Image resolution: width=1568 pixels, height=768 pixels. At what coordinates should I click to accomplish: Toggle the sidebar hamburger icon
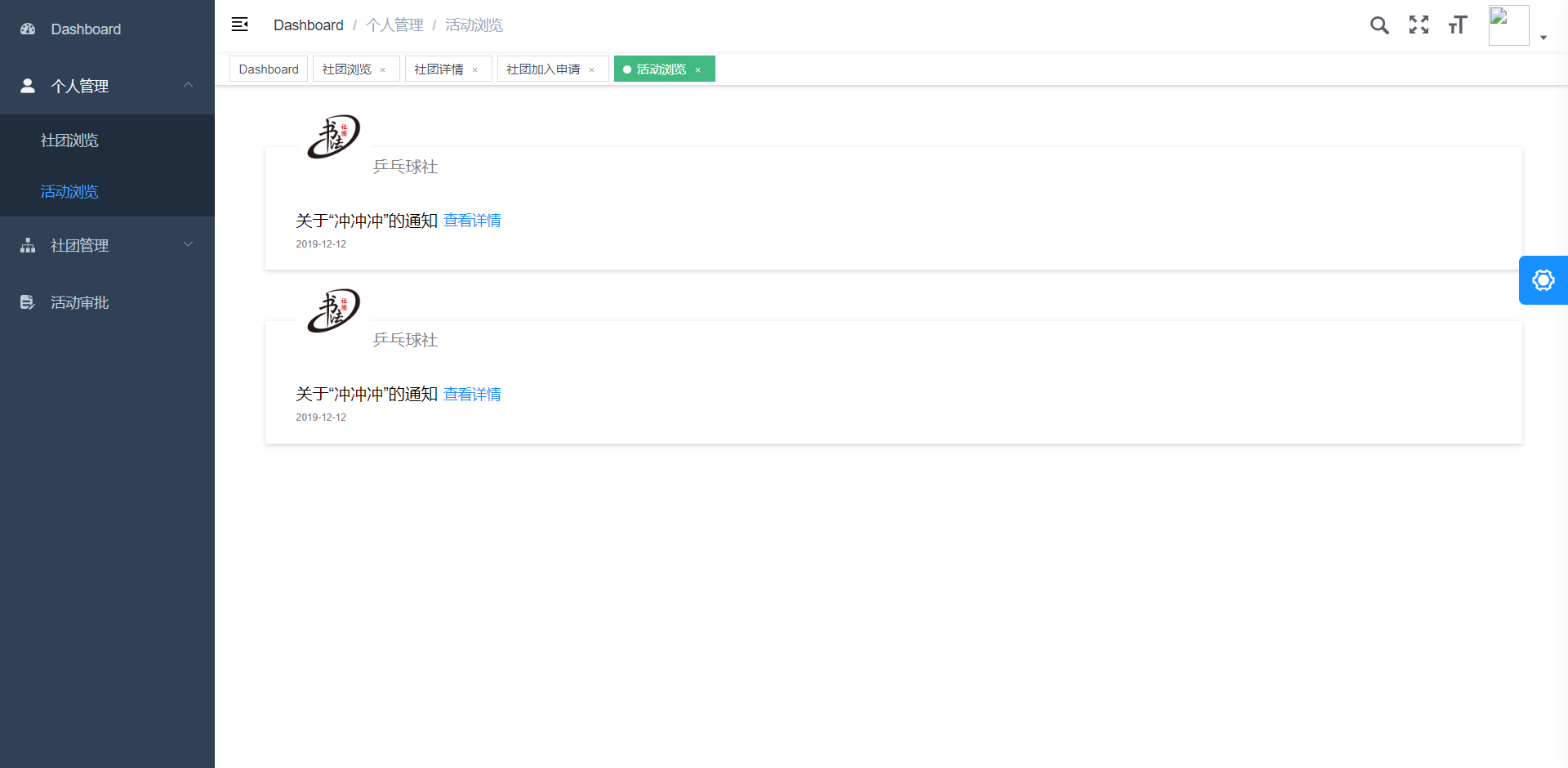tap(239, 25)
